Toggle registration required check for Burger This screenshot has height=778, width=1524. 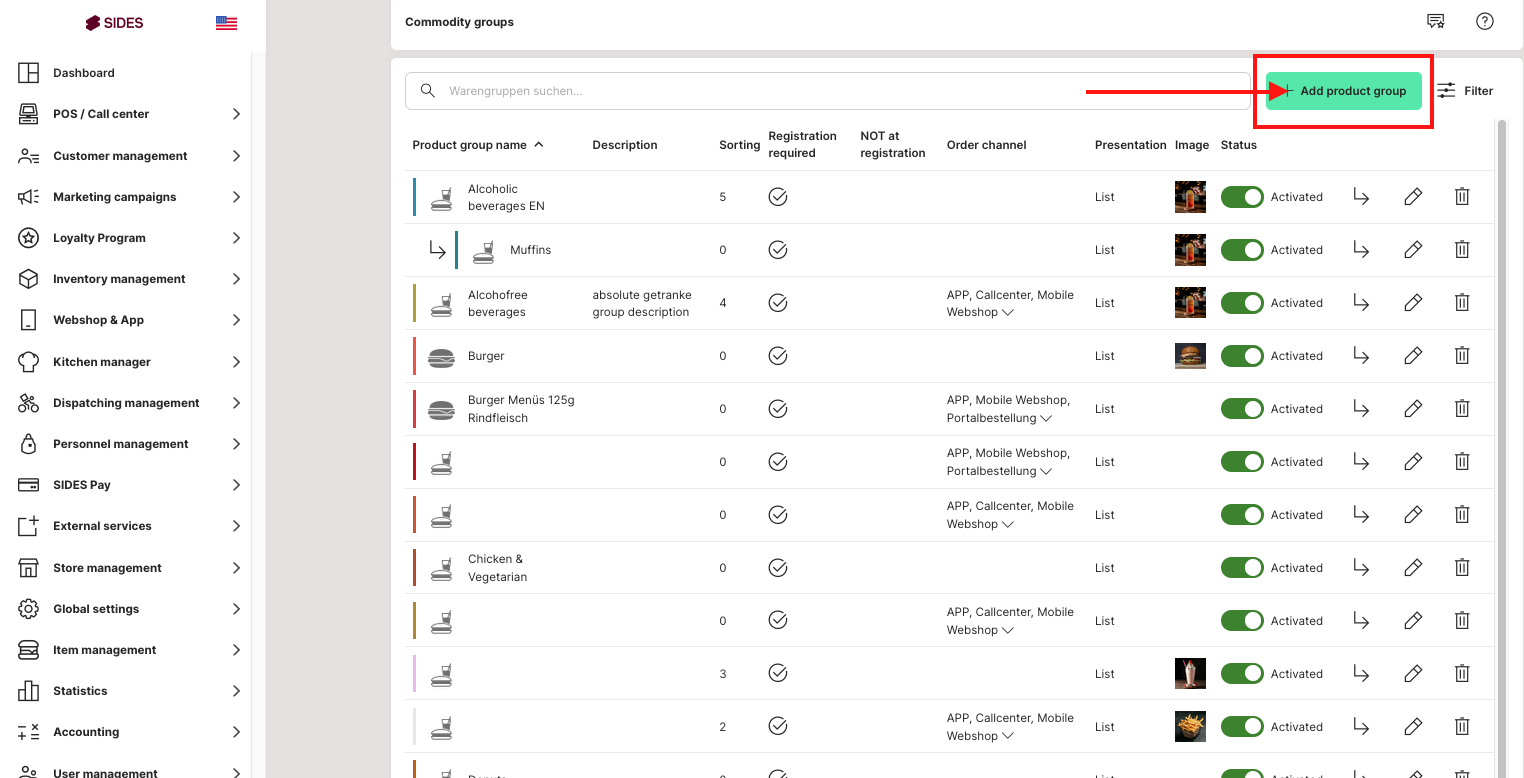pos(778,356)
